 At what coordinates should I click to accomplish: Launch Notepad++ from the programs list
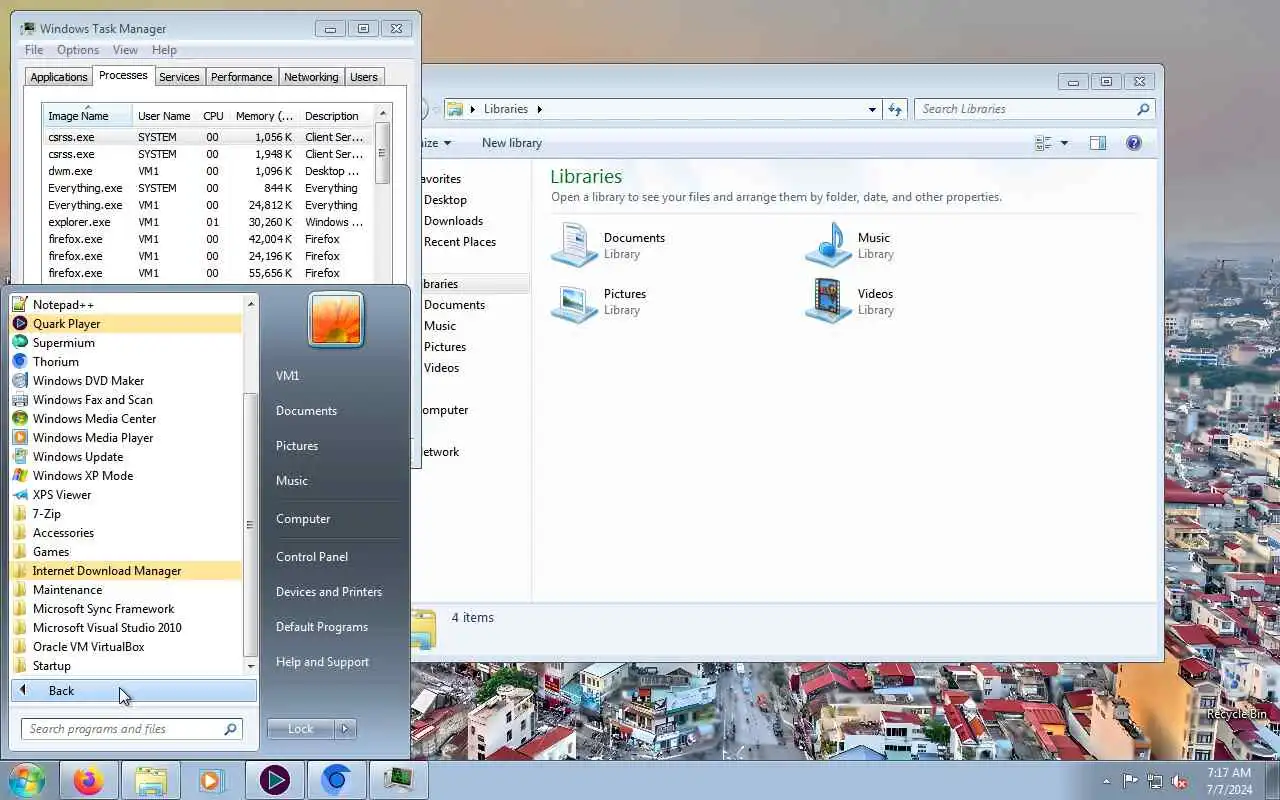click(x=126, y=305)
